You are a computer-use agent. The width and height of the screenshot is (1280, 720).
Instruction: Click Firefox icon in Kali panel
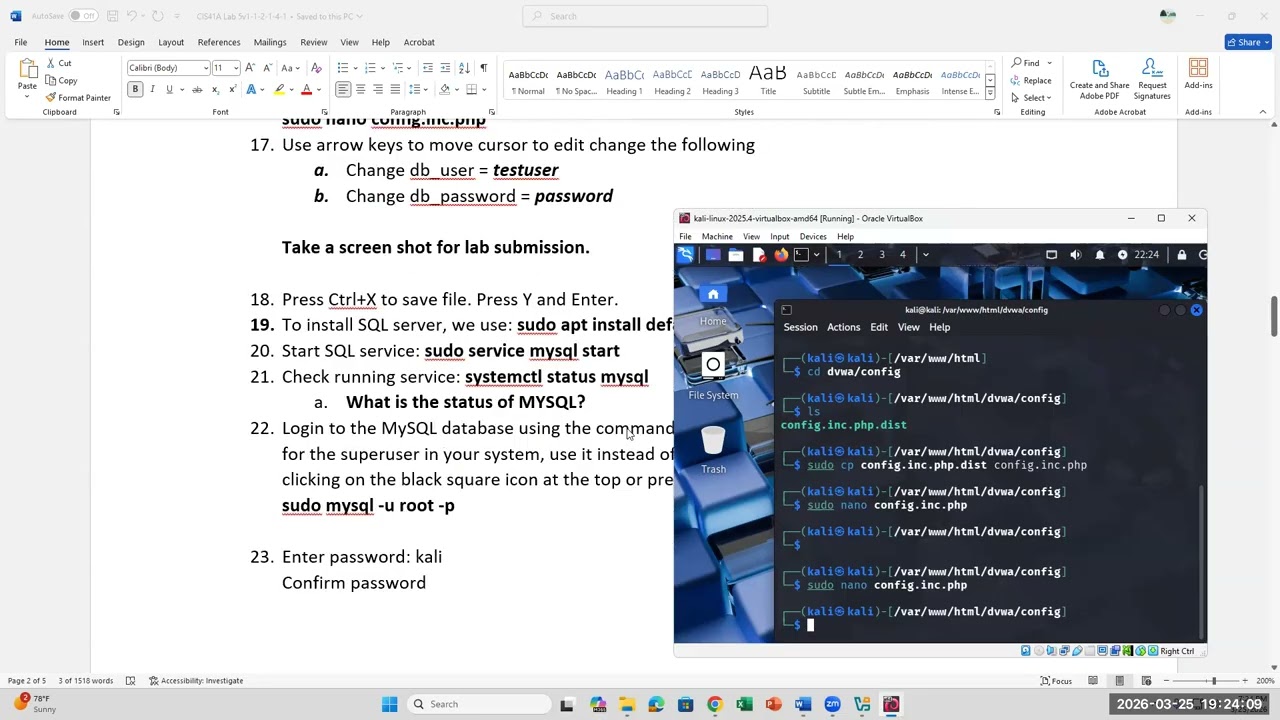pyautogui.click(x=780, y=255)
